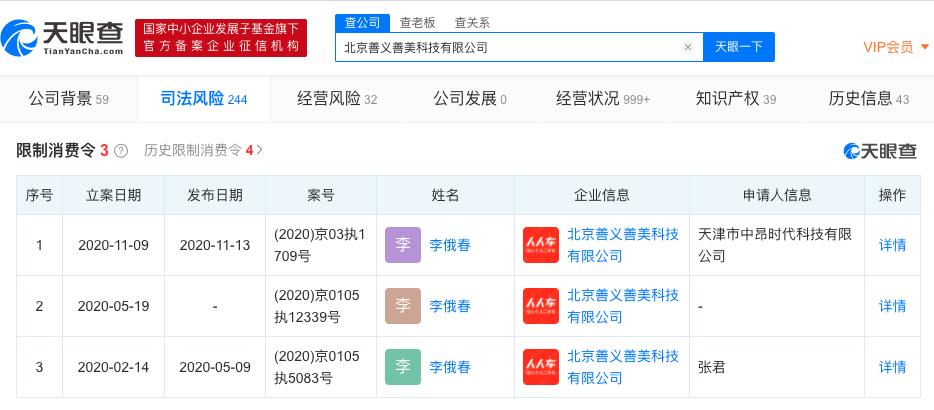
Task: Click the 天眼一下 search button
Action: pyautogui.click(x=739, y=47)
